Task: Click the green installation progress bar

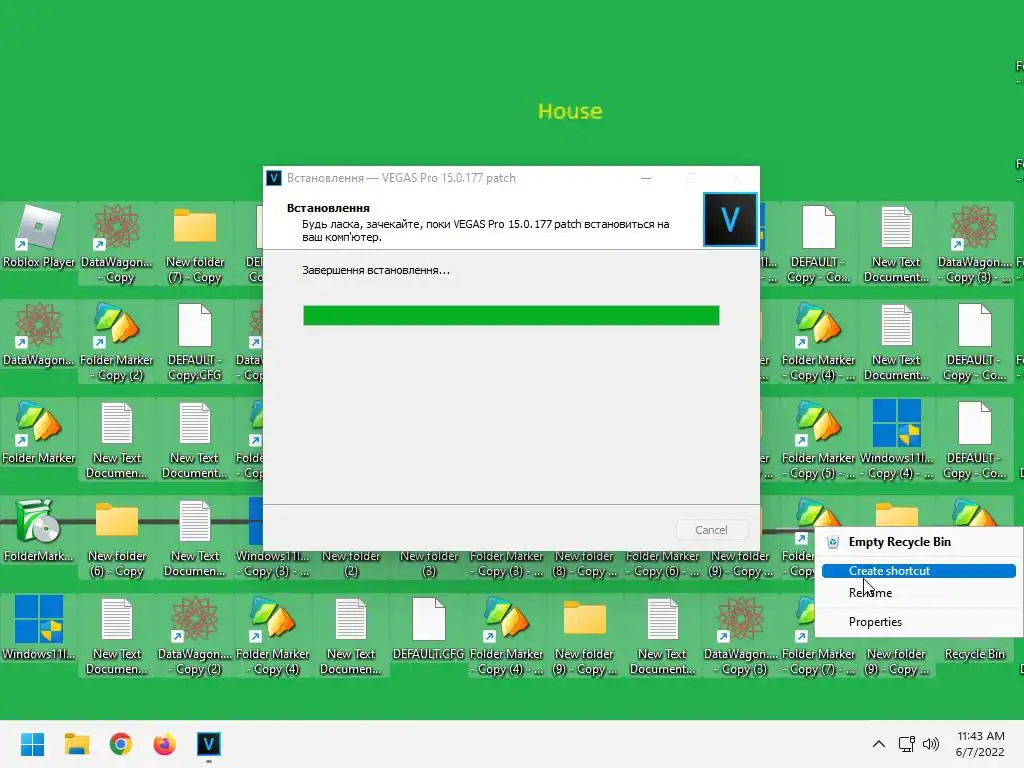Action: point(511,315)
